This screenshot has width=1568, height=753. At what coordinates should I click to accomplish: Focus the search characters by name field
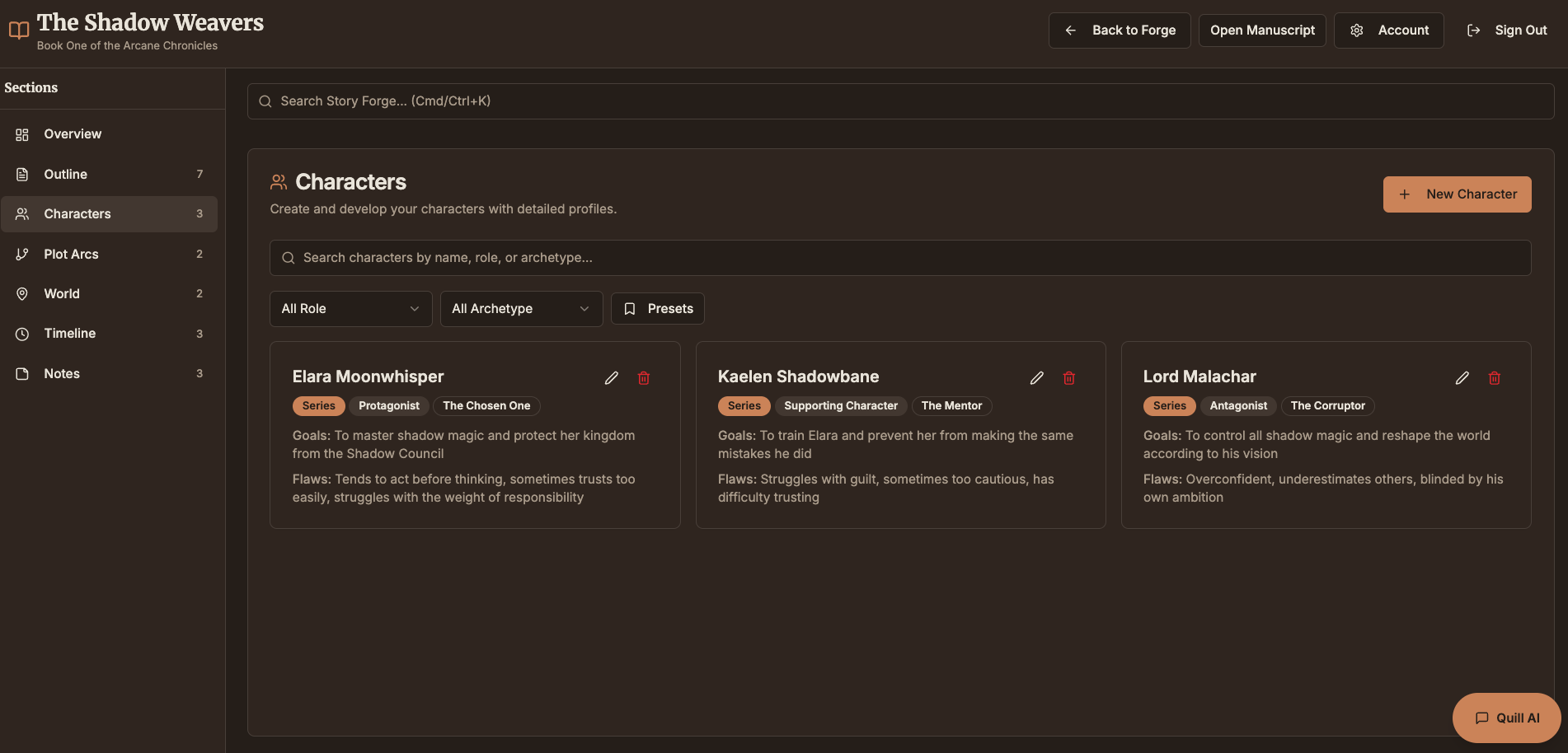900,258
